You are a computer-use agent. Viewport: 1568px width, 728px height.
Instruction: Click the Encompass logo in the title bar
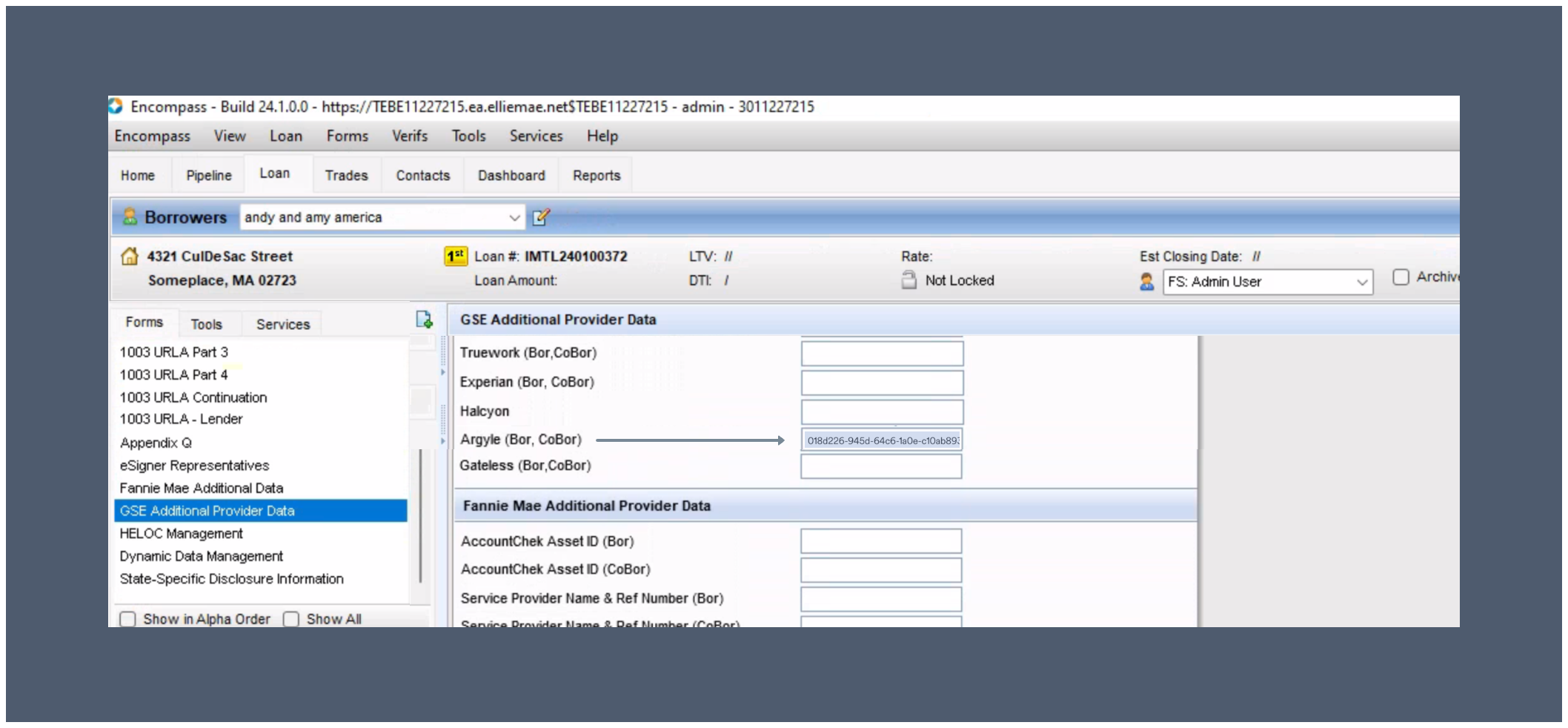pyautogui.click(x=116, y=107)
